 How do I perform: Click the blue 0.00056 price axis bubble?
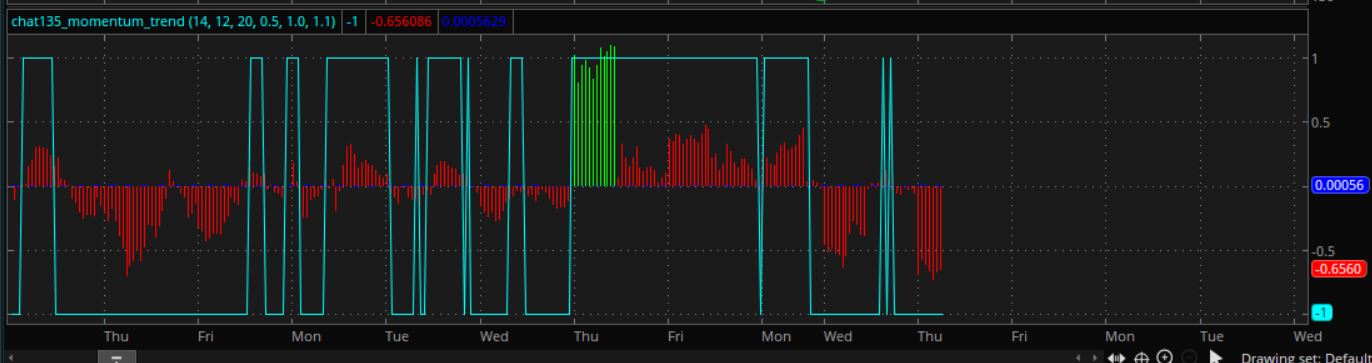[1339, 185]
